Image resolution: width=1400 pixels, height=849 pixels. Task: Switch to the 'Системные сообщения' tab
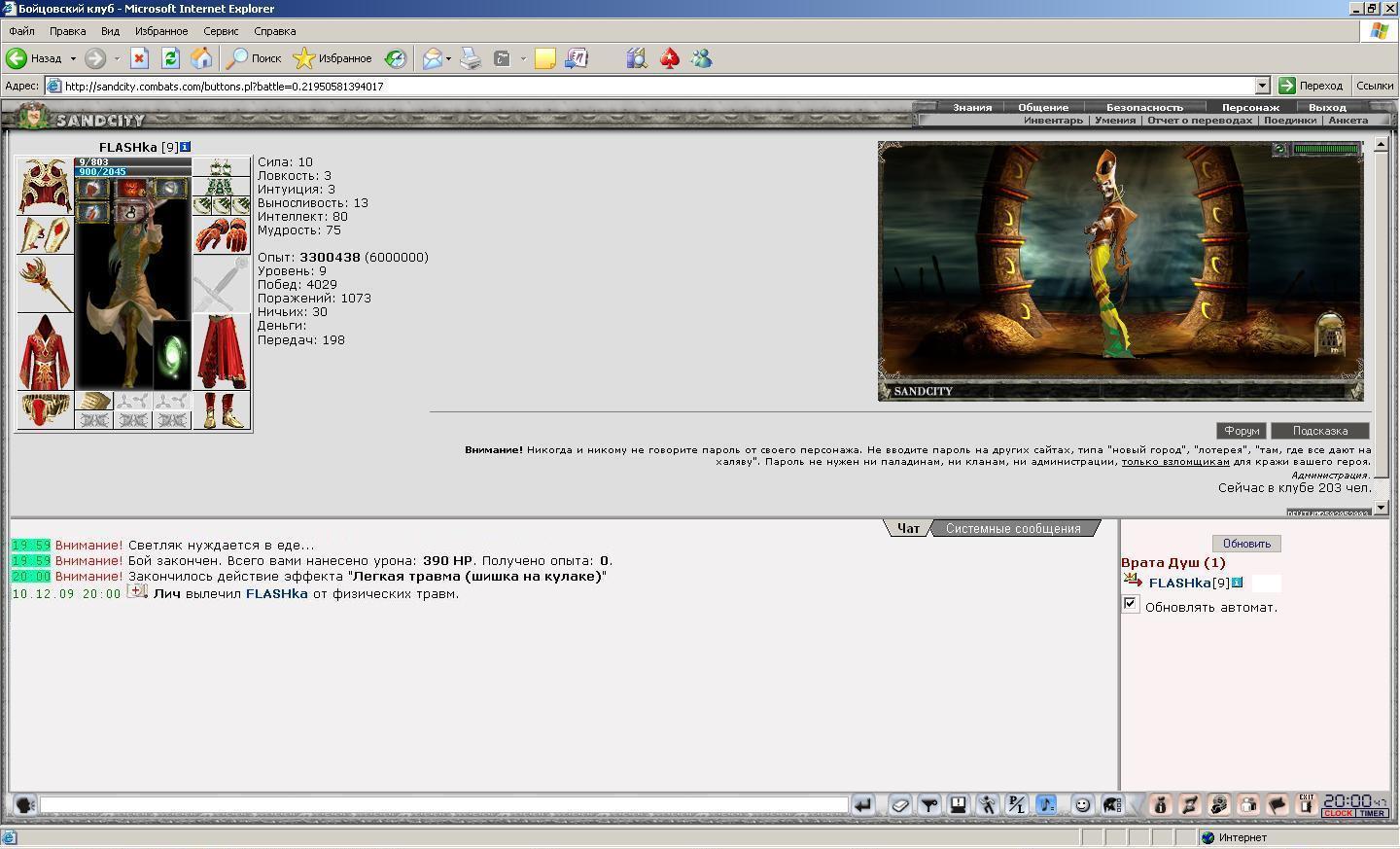pos(1013,528)
